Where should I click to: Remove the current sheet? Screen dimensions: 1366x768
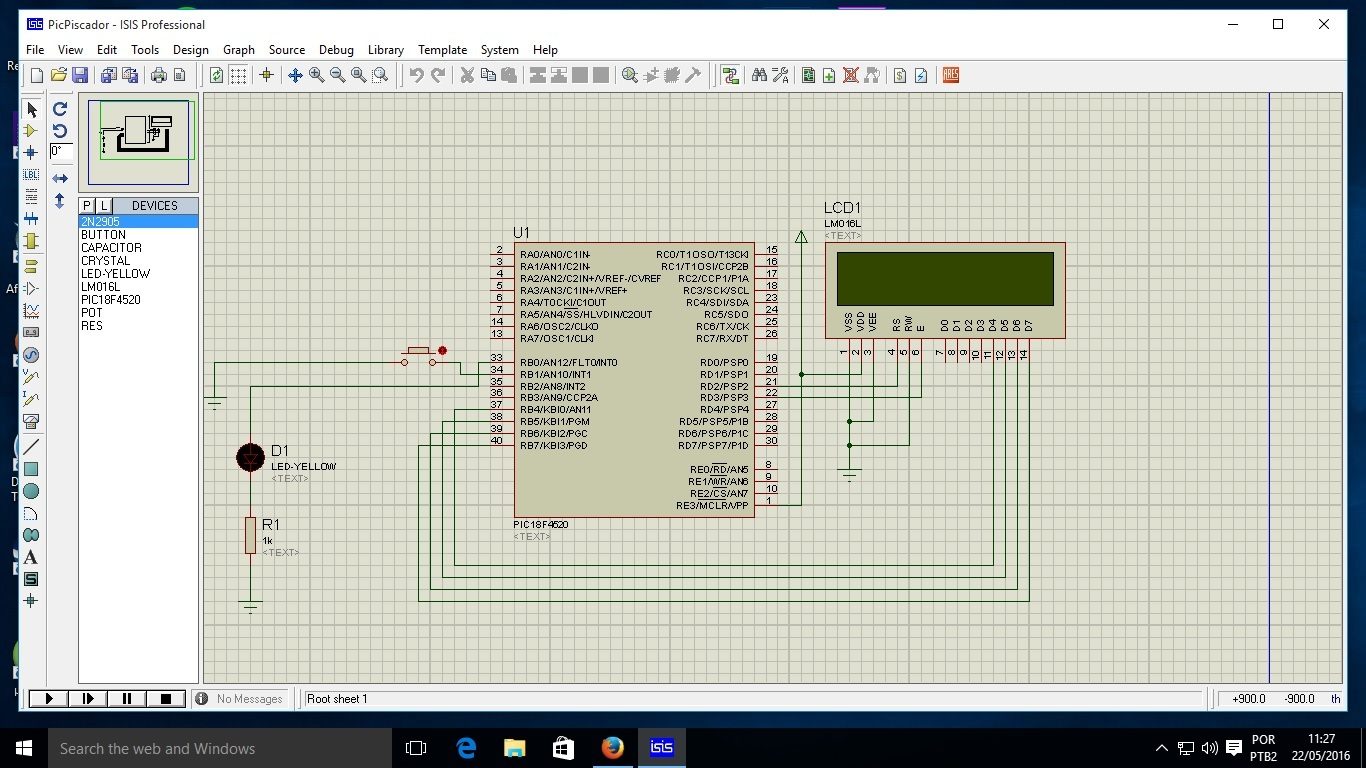[850, 75]
